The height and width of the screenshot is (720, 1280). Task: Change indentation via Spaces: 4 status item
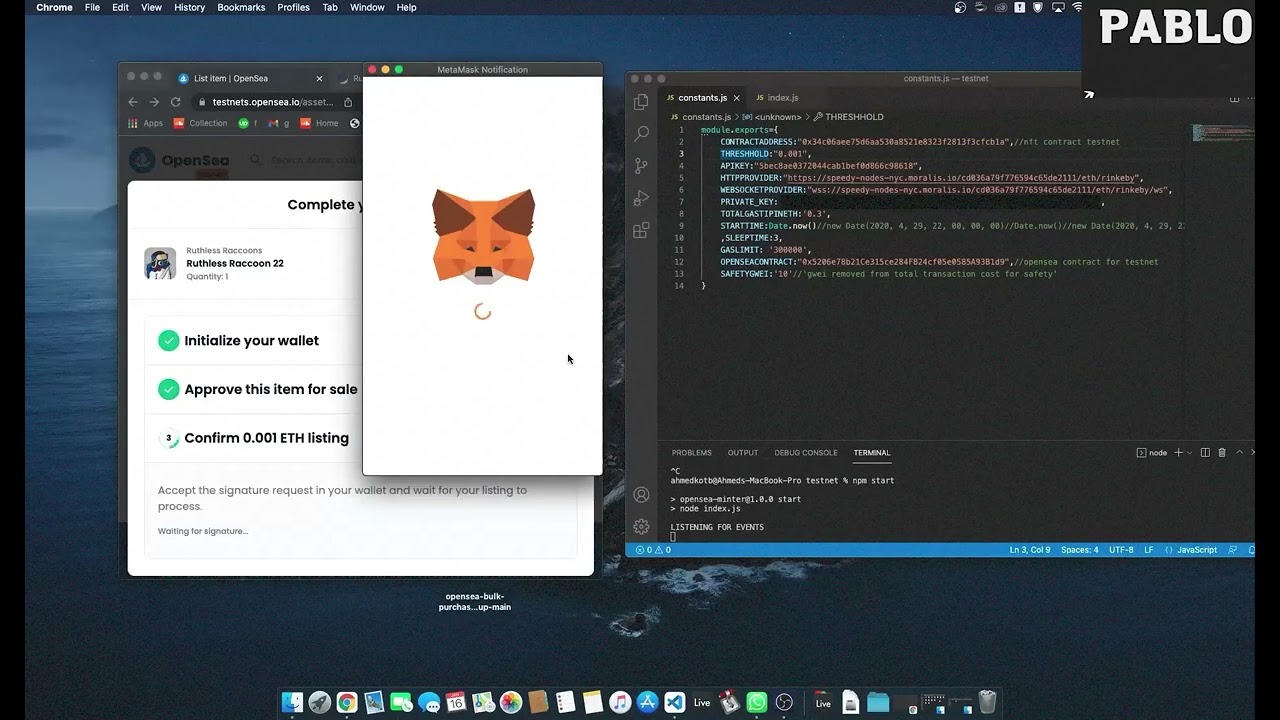(1079, 550)
